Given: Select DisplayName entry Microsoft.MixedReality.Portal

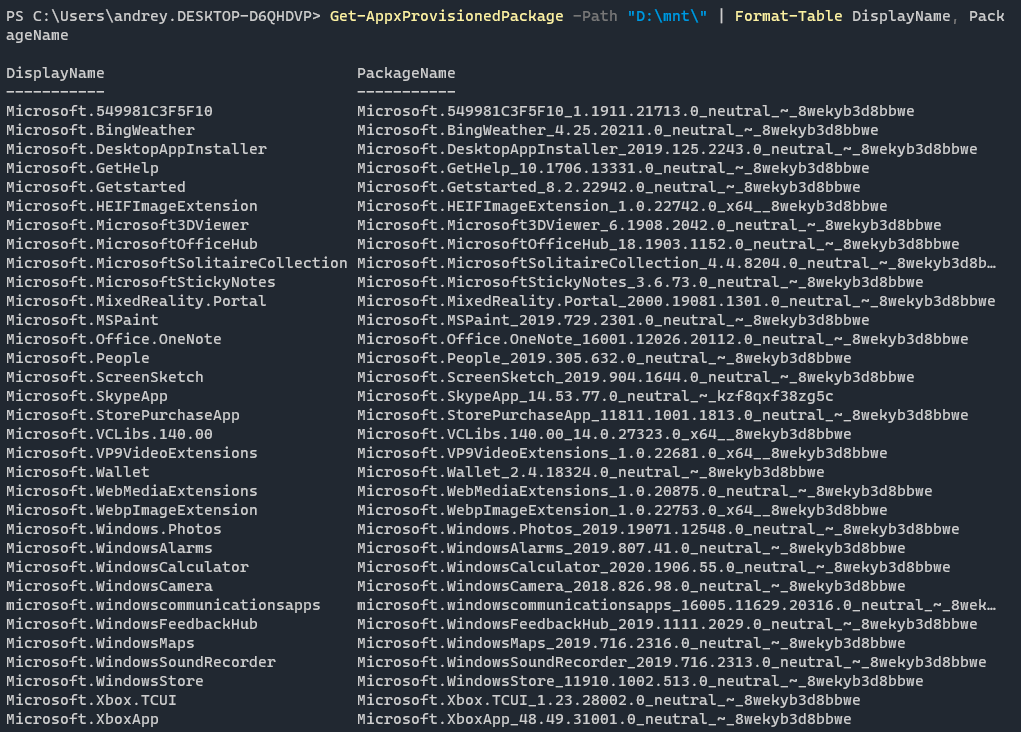Looking at the screenshot, I should point(137,301).
